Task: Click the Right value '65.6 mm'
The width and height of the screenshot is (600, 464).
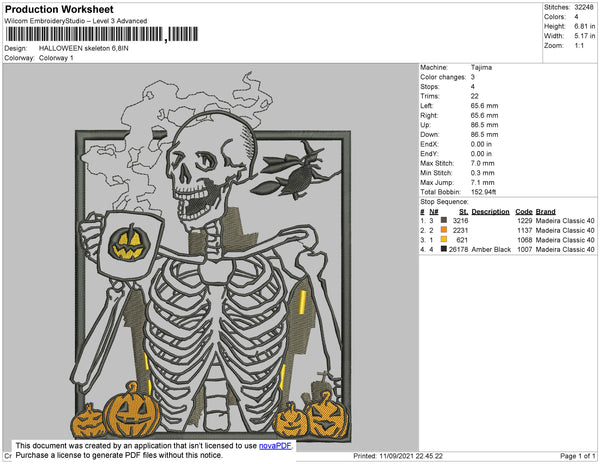Action: coord(484,115)
